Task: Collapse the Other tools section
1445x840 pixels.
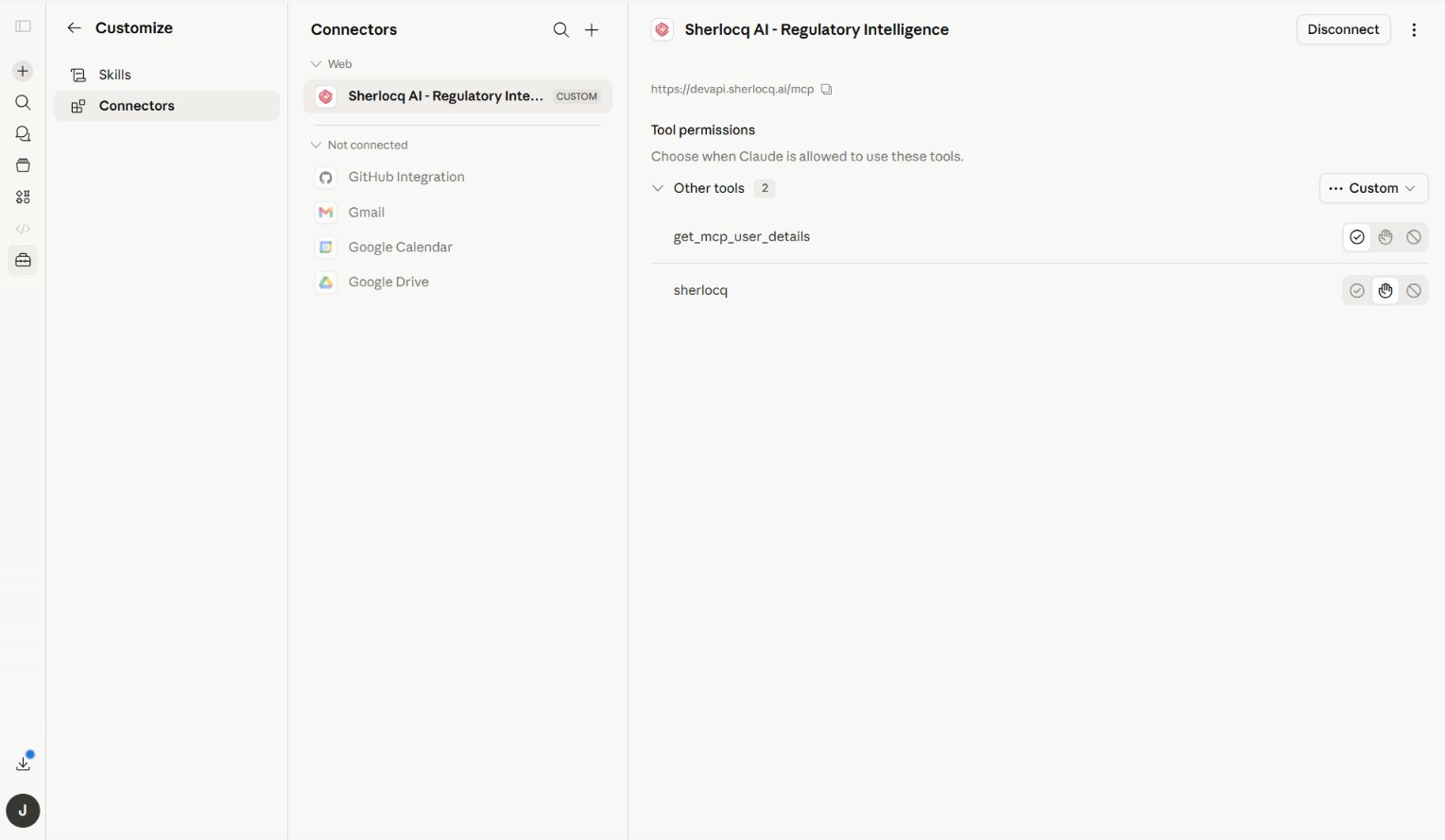Action: (658, 188)
